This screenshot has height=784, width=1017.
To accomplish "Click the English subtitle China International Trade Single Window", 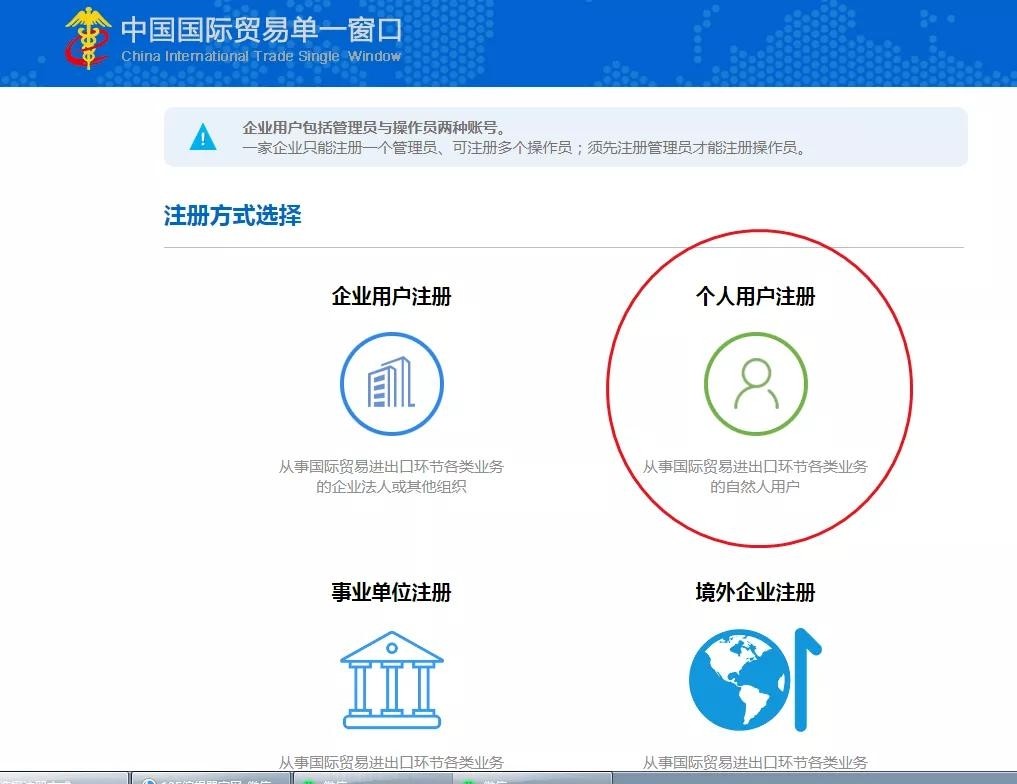I will point(261,56).
